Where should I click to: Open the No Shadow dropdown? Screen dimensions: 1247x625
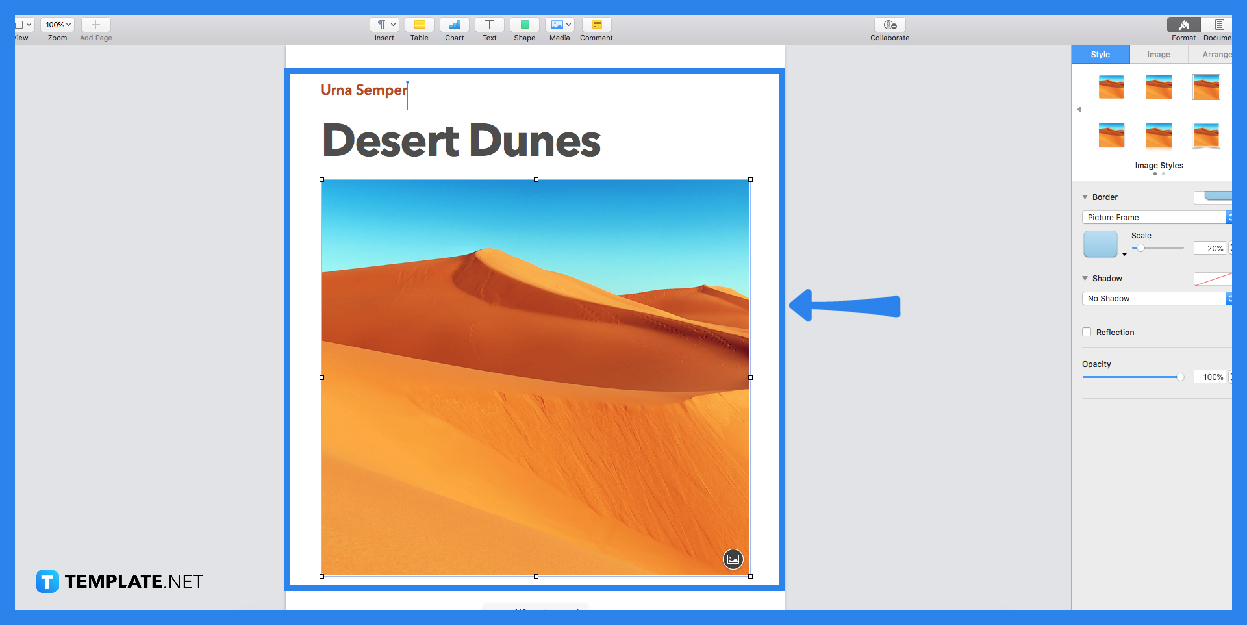(1157, 298)
